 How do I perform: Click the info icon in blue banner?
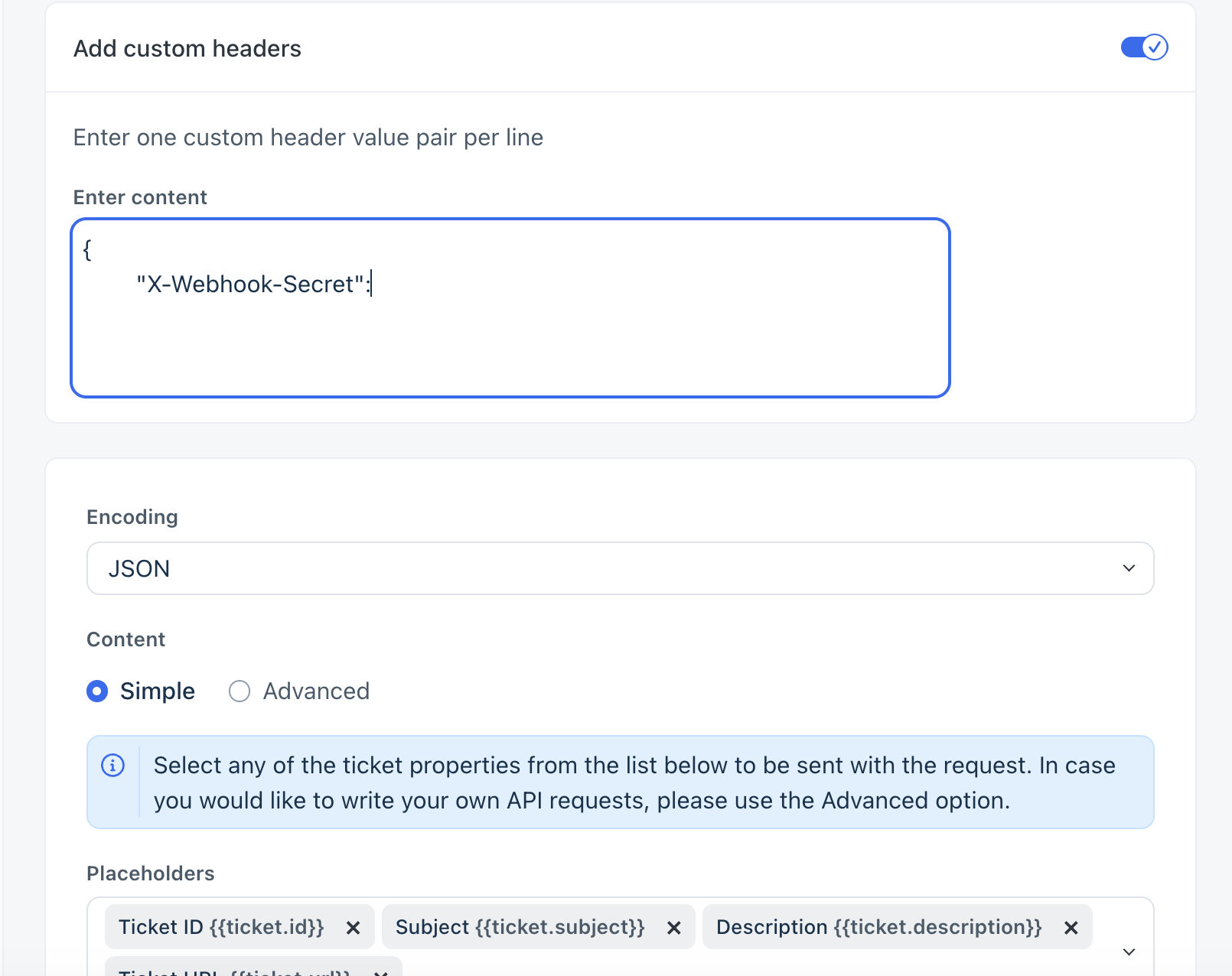[x=113, y=765]
